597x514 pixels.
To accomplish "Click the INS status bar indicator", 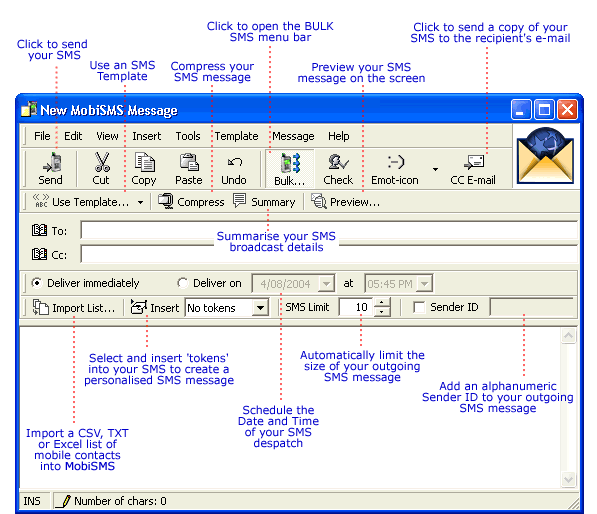I will pyautogui.click(x=32, y=501).
